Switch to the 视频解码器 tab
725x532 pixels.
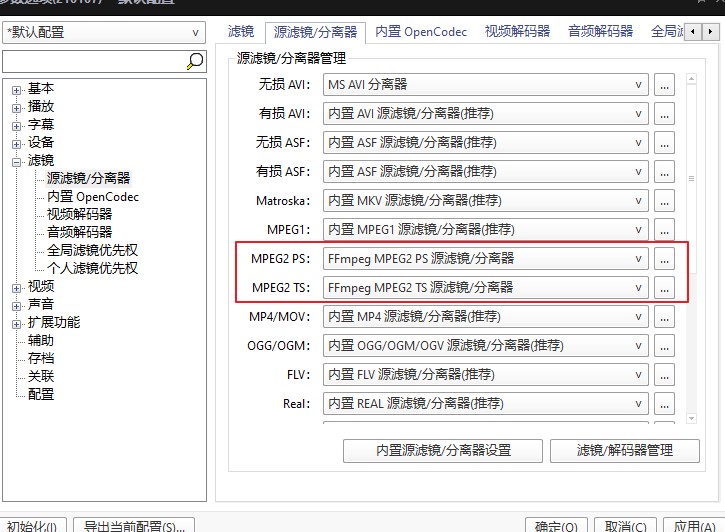517,32
